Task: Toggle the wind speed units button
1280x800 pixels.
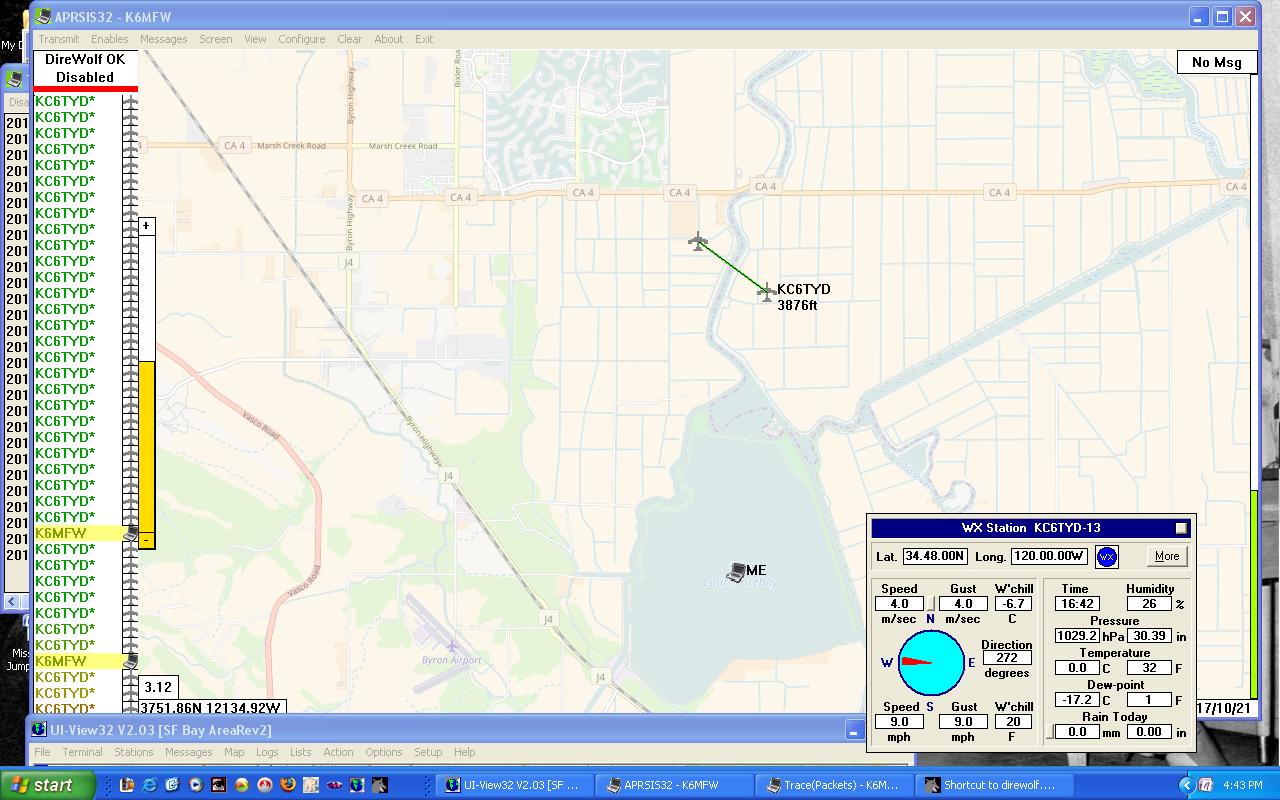Action: [930, 604]
